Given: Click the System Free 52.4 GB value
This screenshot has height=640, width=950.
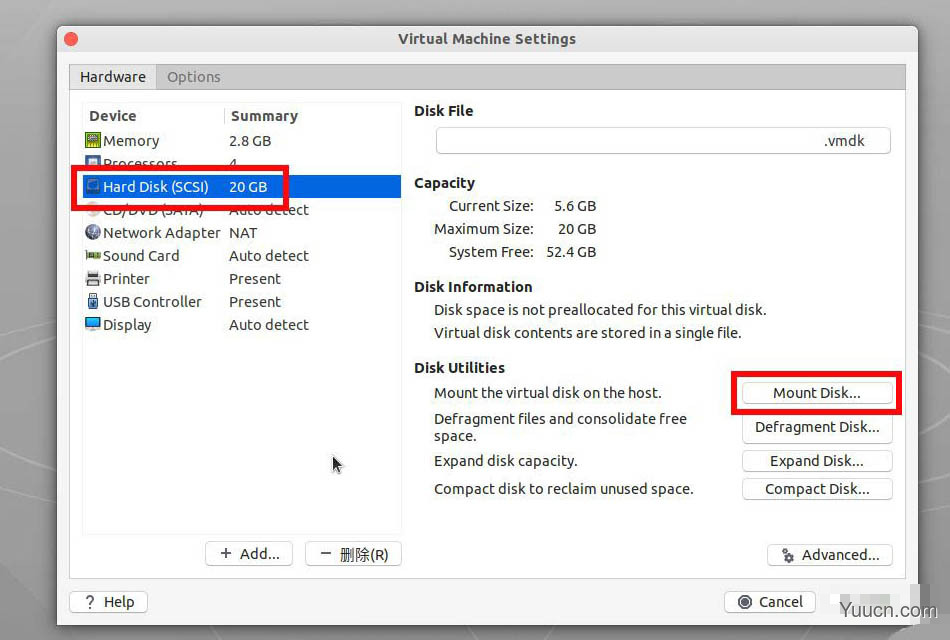Looking at the screenshot, I should 571,252.
